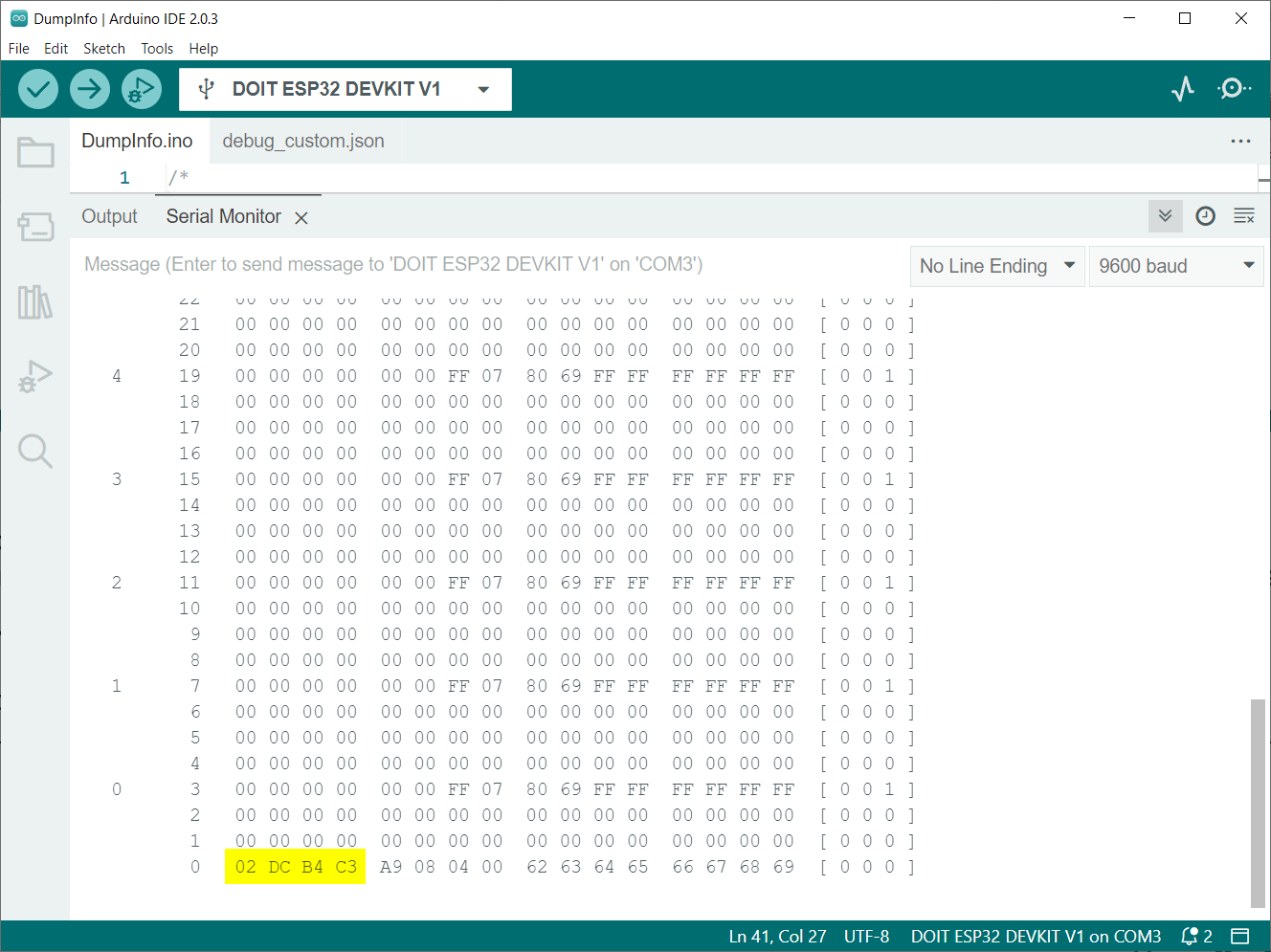Open the No Line Ending dropdown
Screen dimensions: 1271x952
point(997,266)
